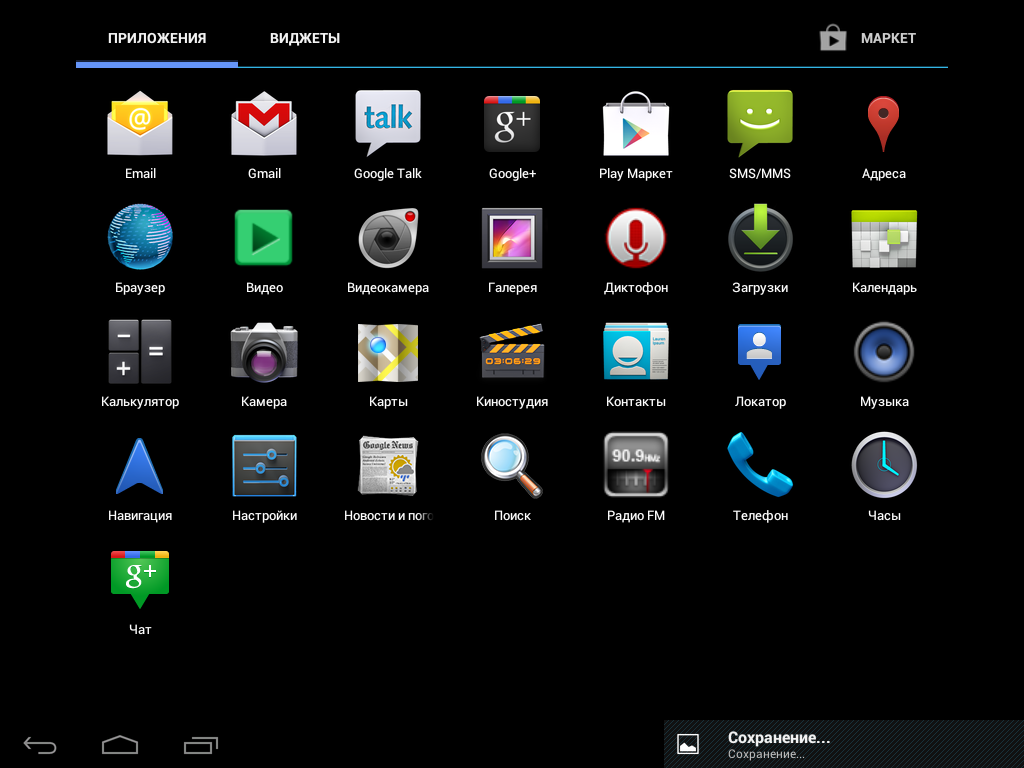Open the Маркет store shortcut
1024x768 pixels.
[867, 38]
